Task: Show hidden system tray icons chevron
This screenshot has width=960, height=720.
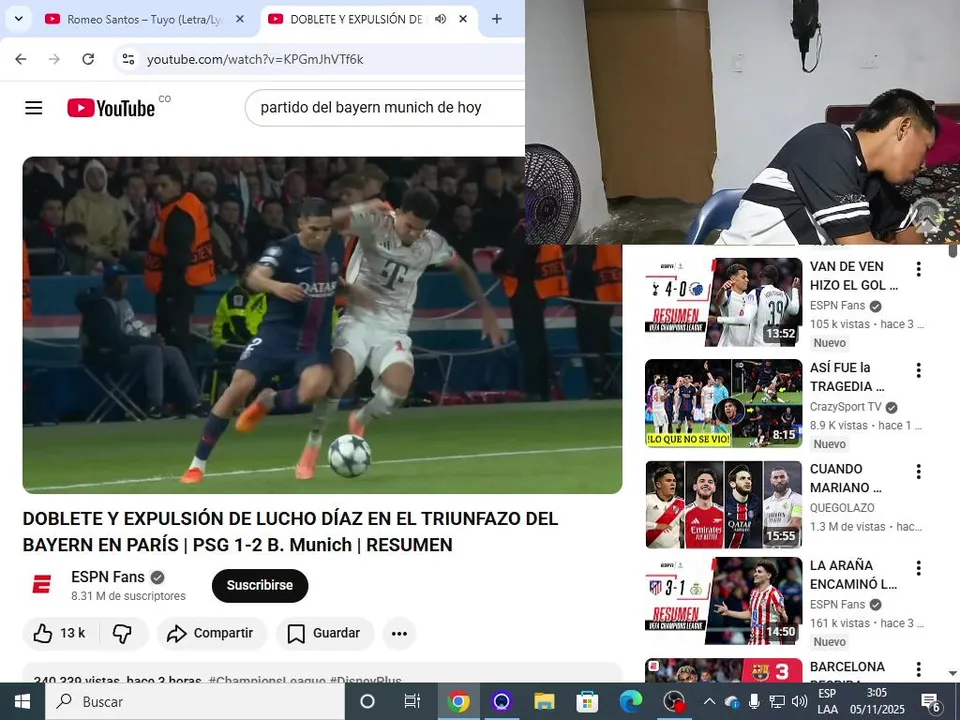Action: (709, 702)
